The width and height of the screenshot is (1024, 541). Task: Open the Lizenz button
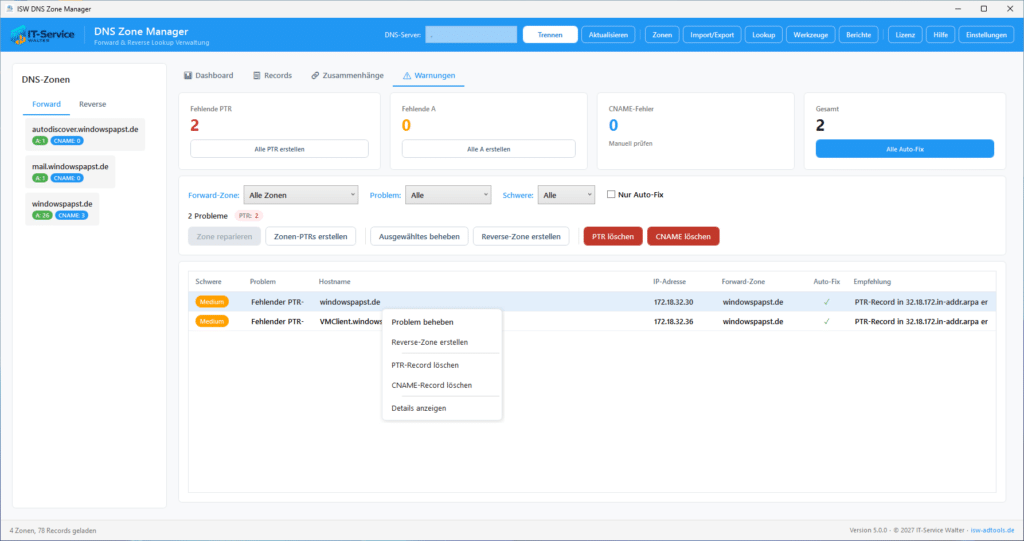click(905, 35)
